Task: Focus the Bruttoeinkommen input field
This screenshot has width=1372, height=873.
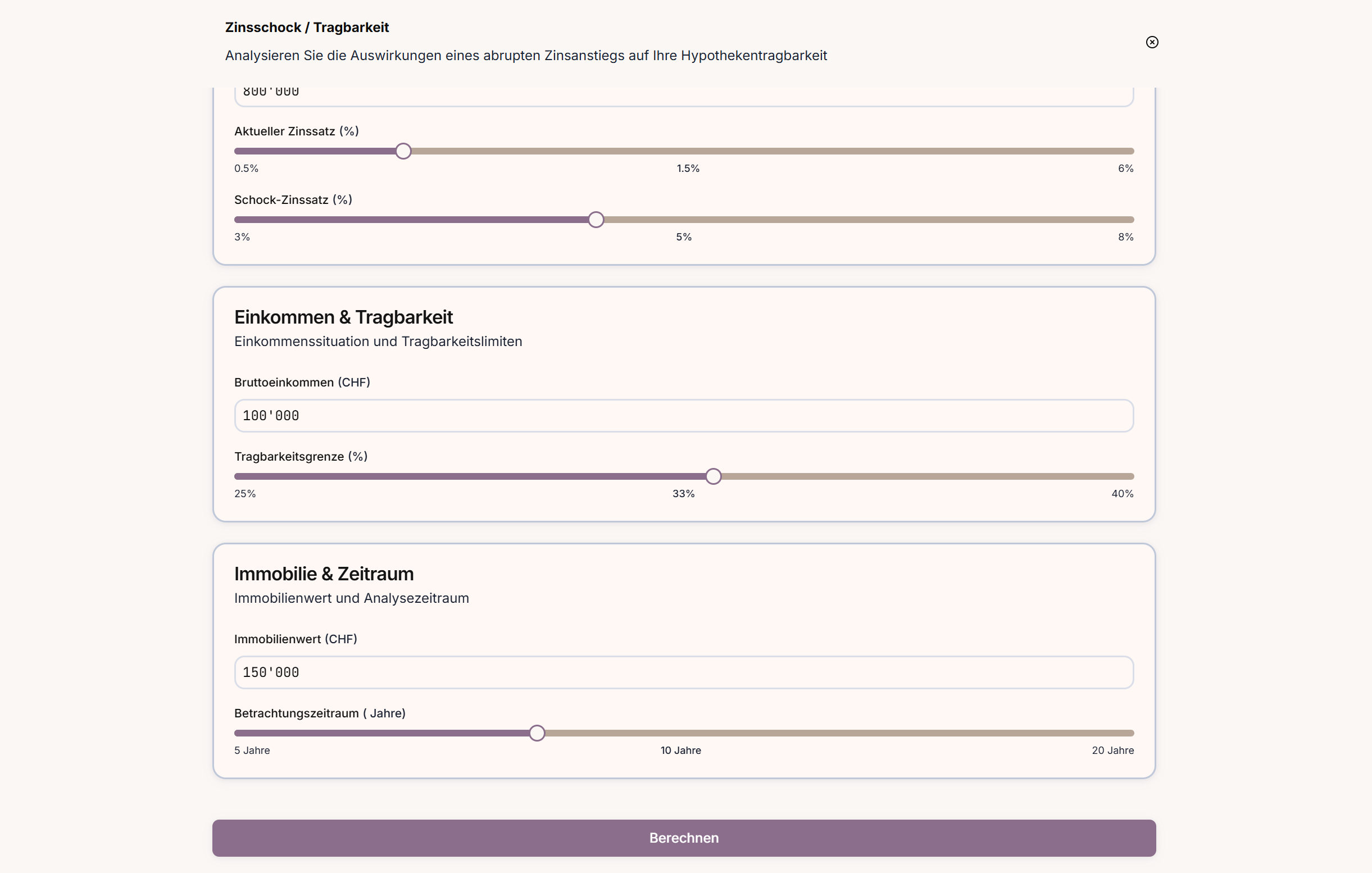Action: [684, 416]
